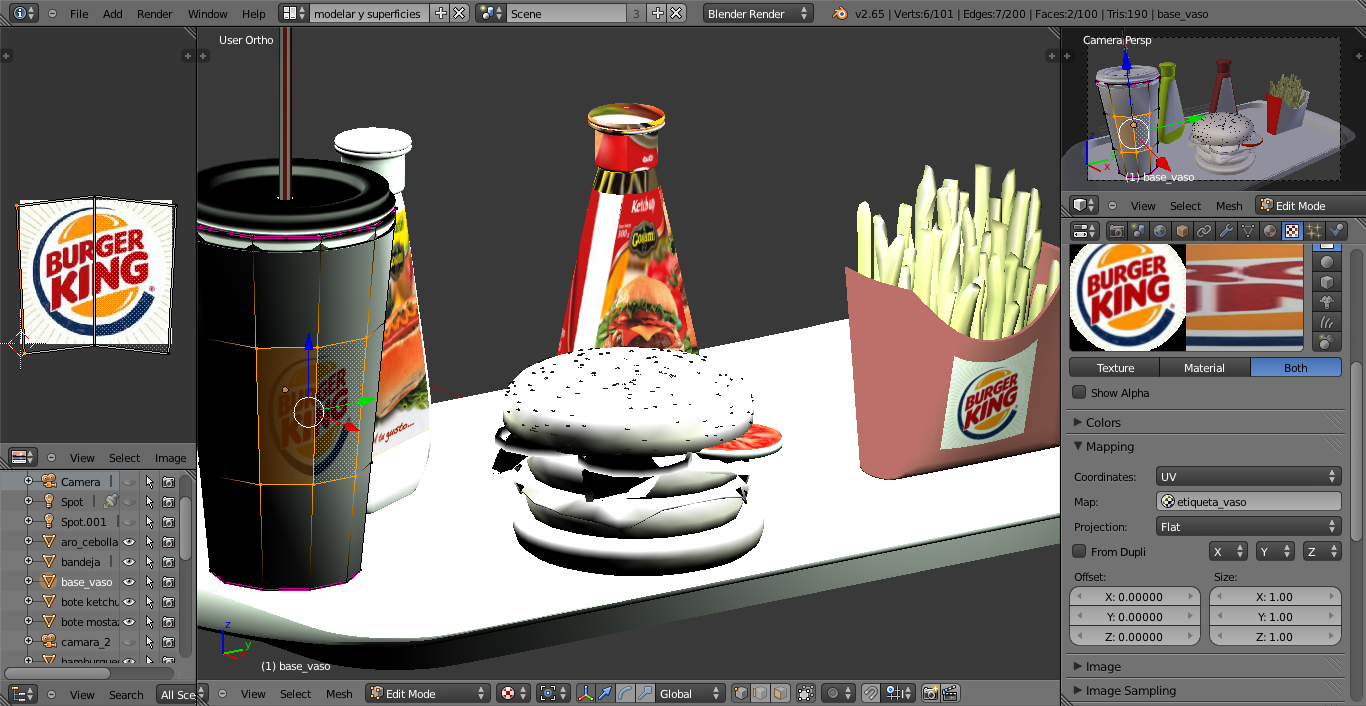The width and height of the screenshot is (1366, 706).
Task: Open the Add menu
Action: click(x=113, y=14)
